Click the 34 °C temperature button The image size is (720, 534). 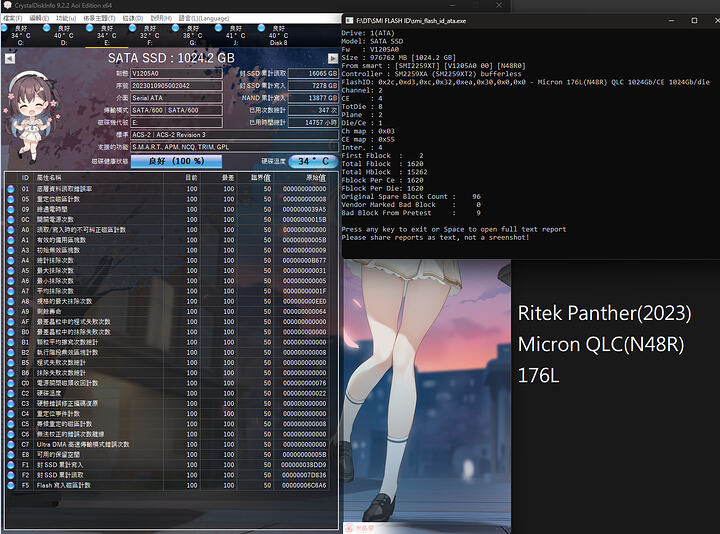click(x=313, y=161)
